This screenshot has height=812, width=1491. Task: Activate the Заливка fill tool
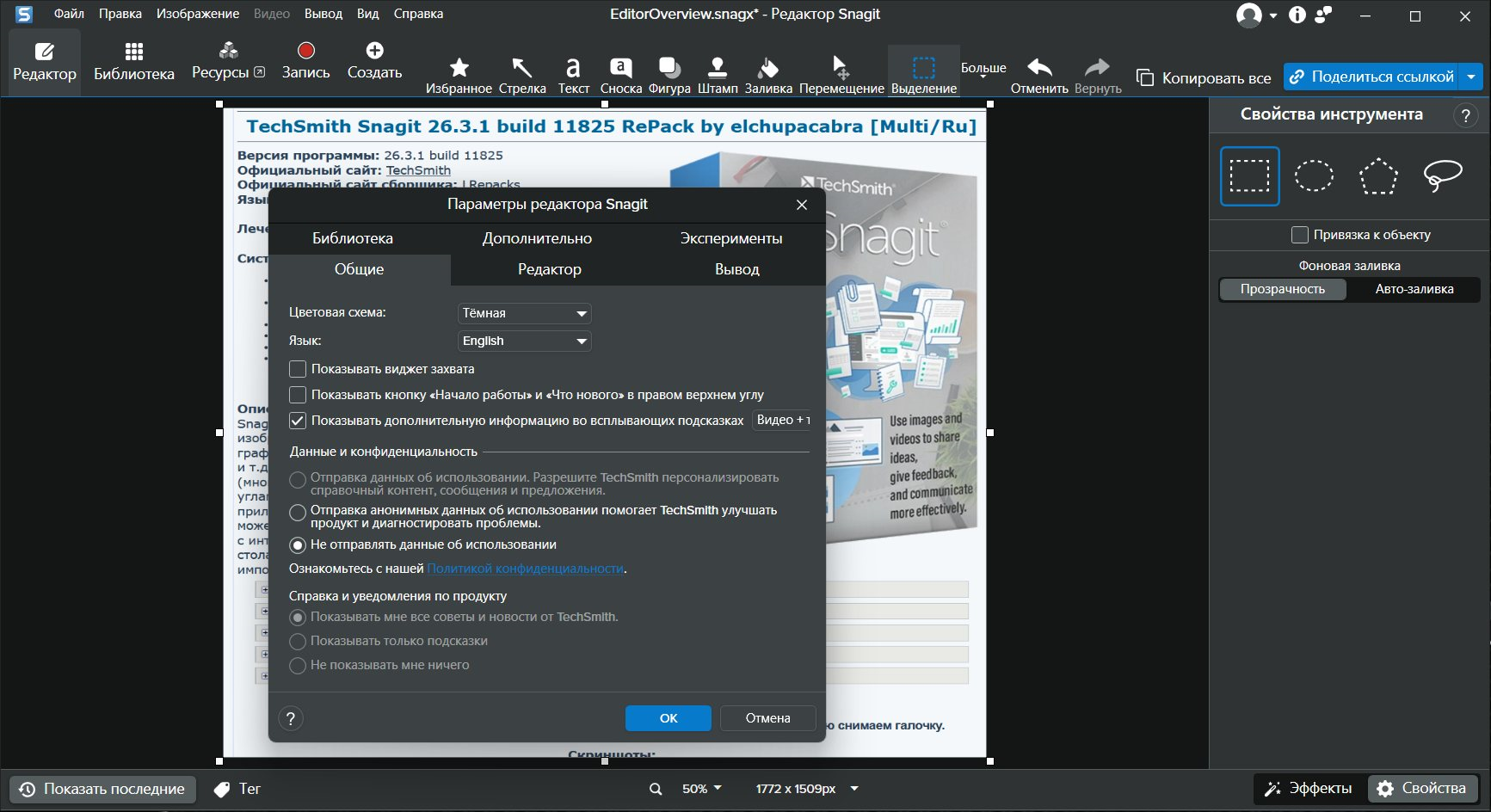click(768, 75)
